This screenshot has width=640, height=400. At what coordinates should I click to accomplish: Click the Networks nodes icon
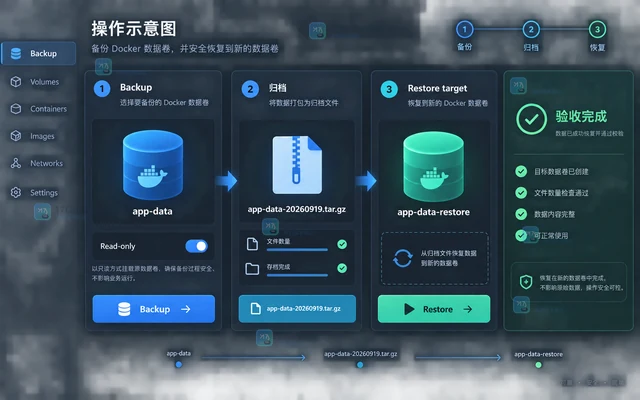[16, 163]
